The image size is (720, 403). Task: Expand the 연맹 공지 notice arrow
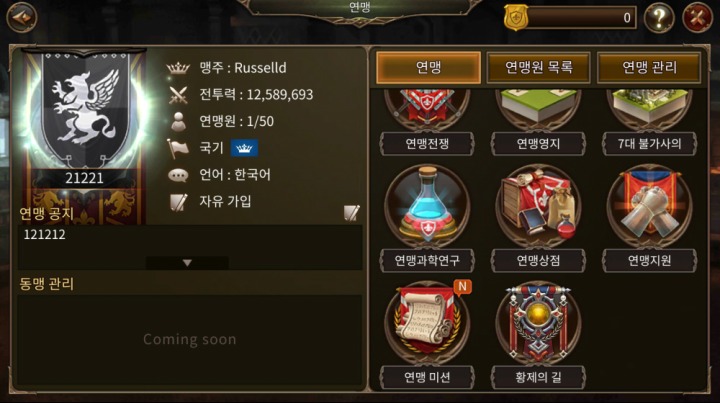187,263
